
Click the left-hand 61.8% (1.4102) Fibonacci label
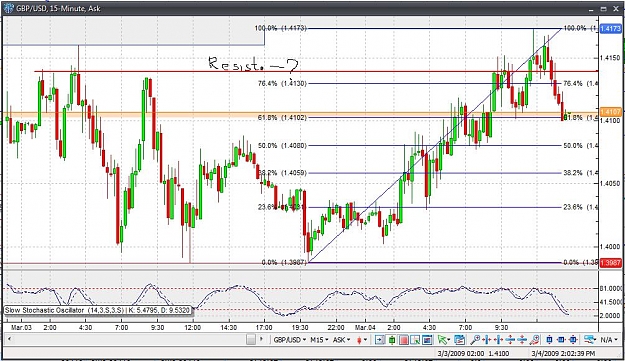click(x=282, y=118)
